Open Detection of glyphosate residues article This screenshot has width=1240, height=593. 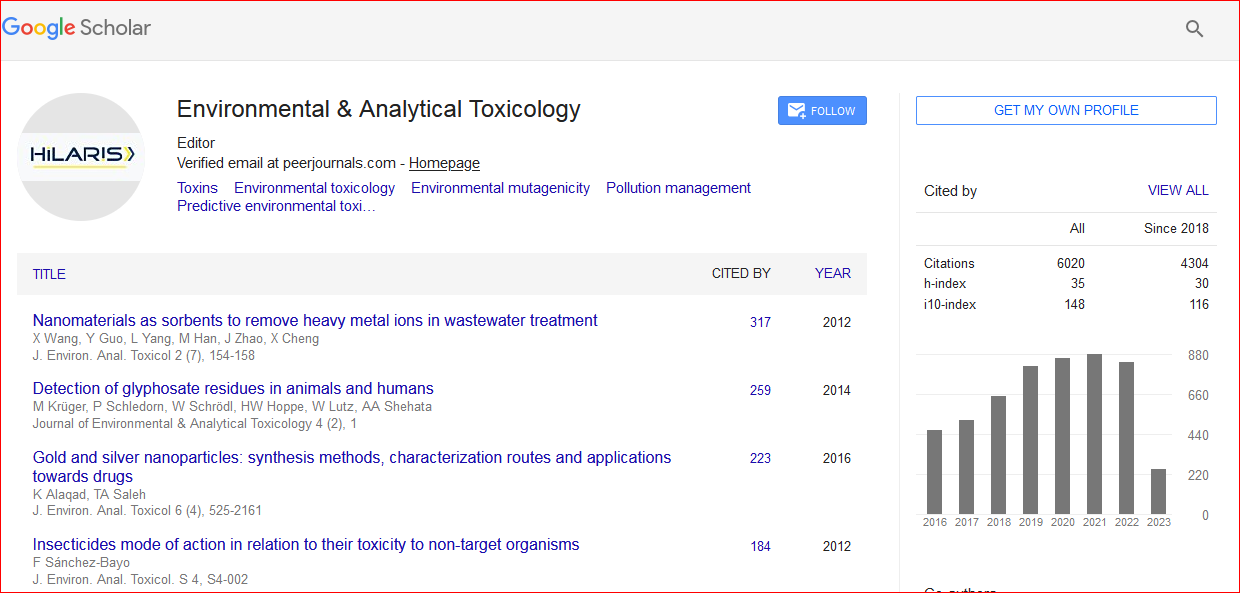[x=233, y=389]
